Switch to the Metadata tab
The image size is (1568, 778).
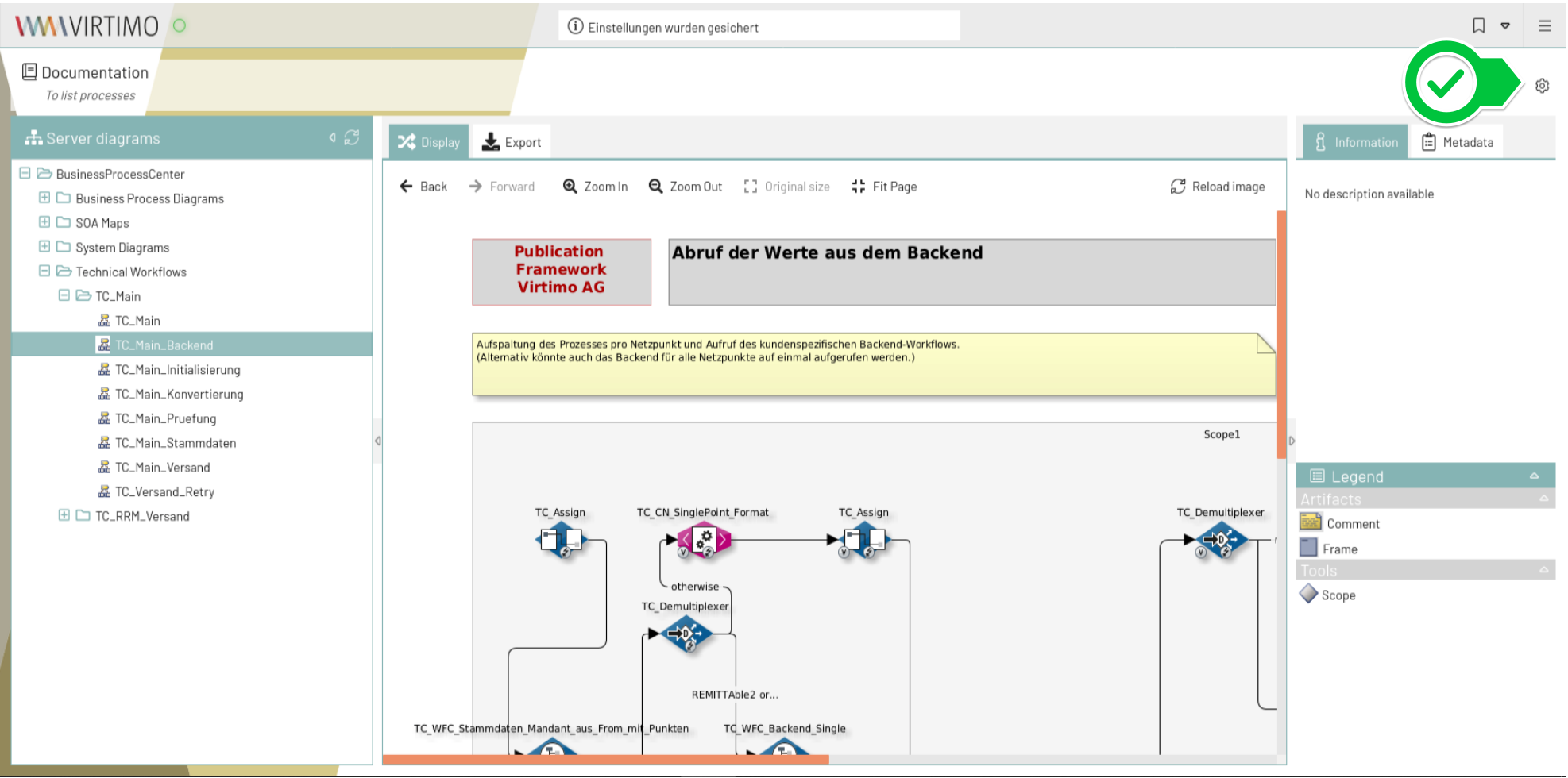(x=1458, y=141)
